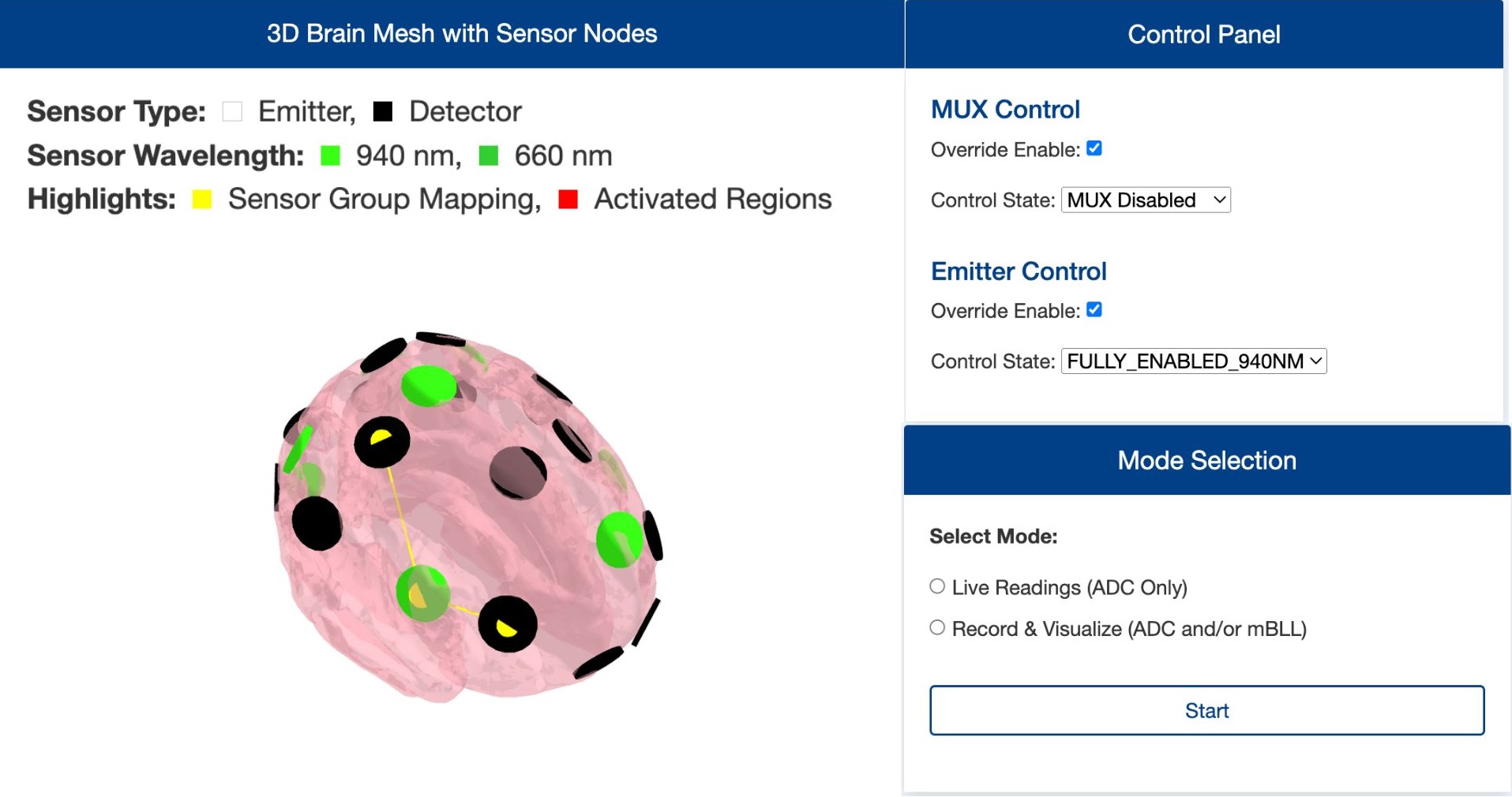Click the 660 nm green legend square

click(489, 155)
